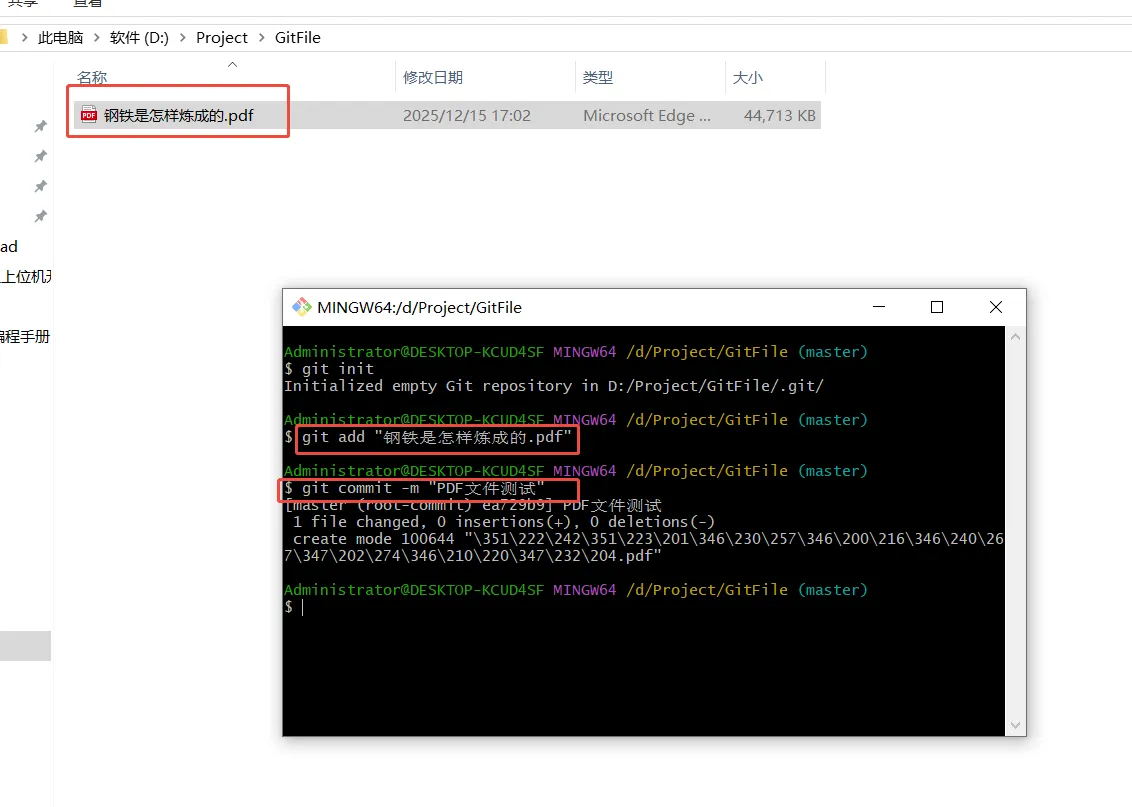Click terminal scrollbar up arrow
The width and height of the screenshot is (1132, 807).
coord(1015,336)
